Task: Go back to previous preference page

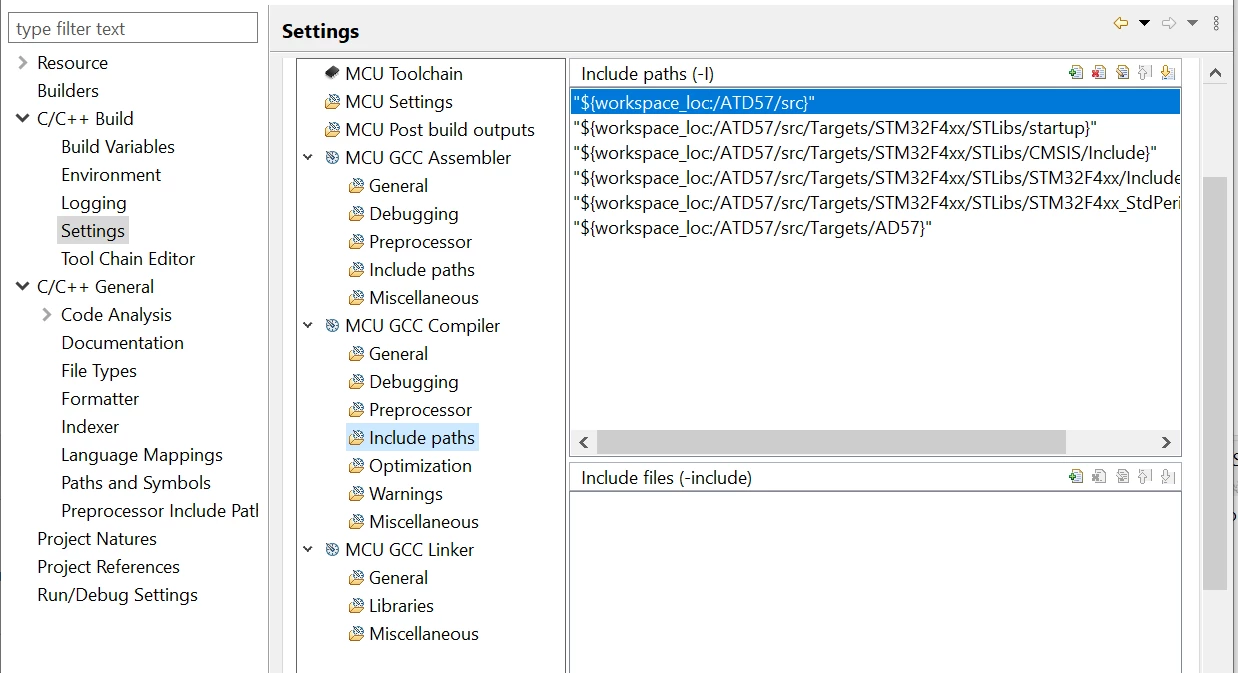Action: pyautogui.click(x=1121, y=23)
